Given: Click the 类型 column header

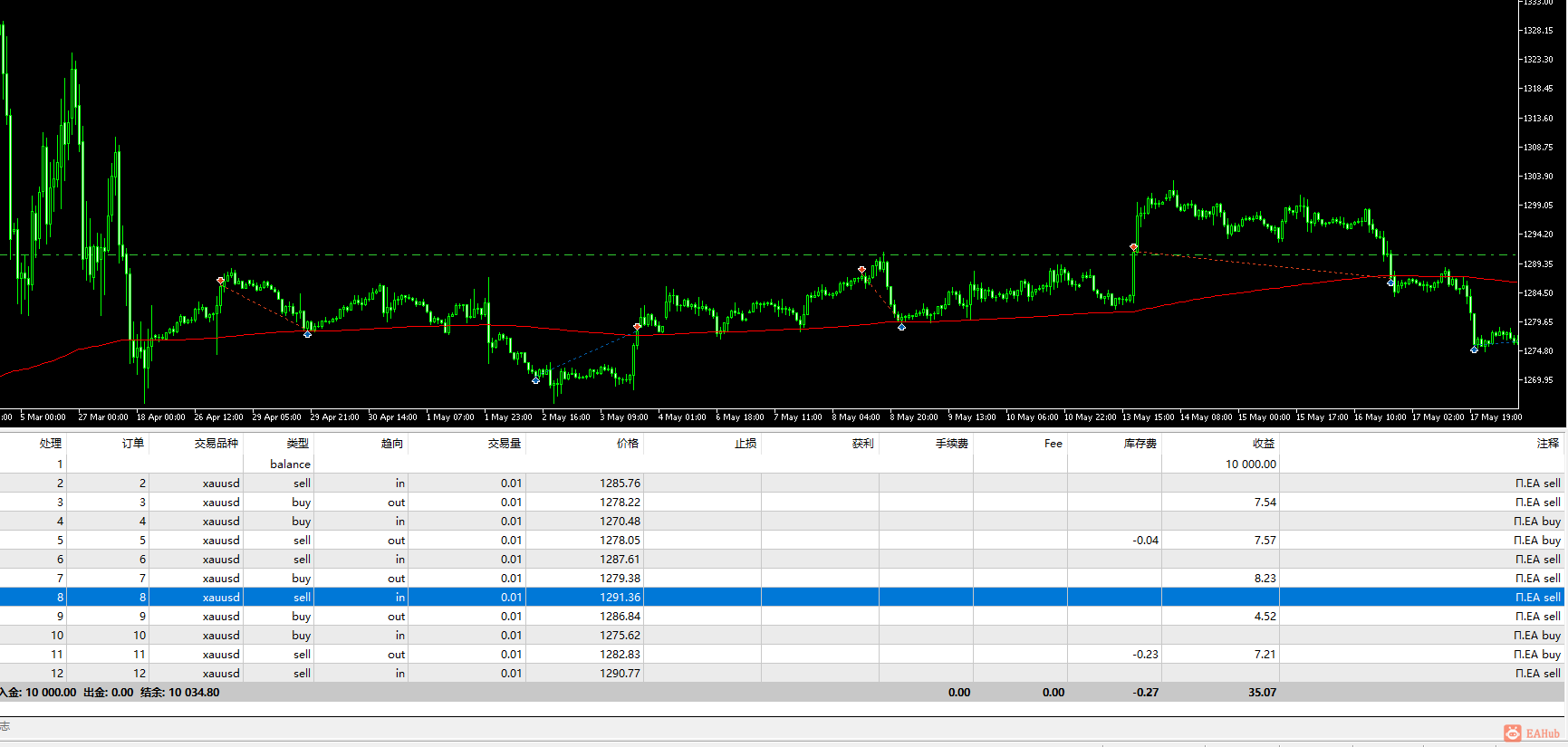Looking at the screenshot, I should tap(297, 443).
